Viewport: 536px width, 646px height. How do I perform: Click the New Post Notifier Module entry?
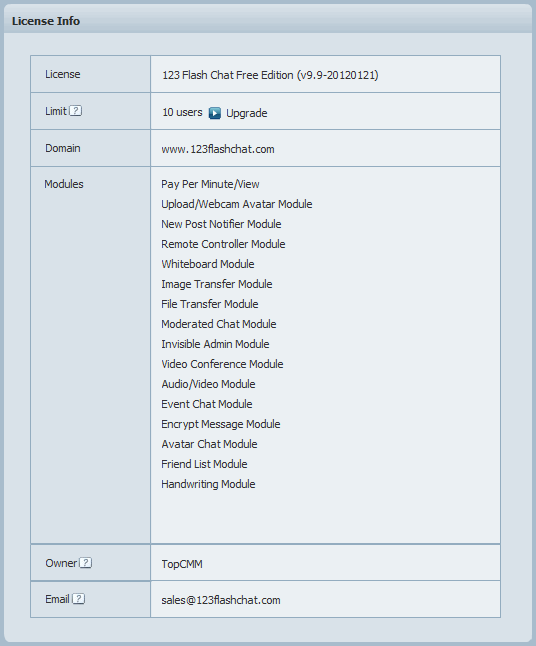(221, 224)
